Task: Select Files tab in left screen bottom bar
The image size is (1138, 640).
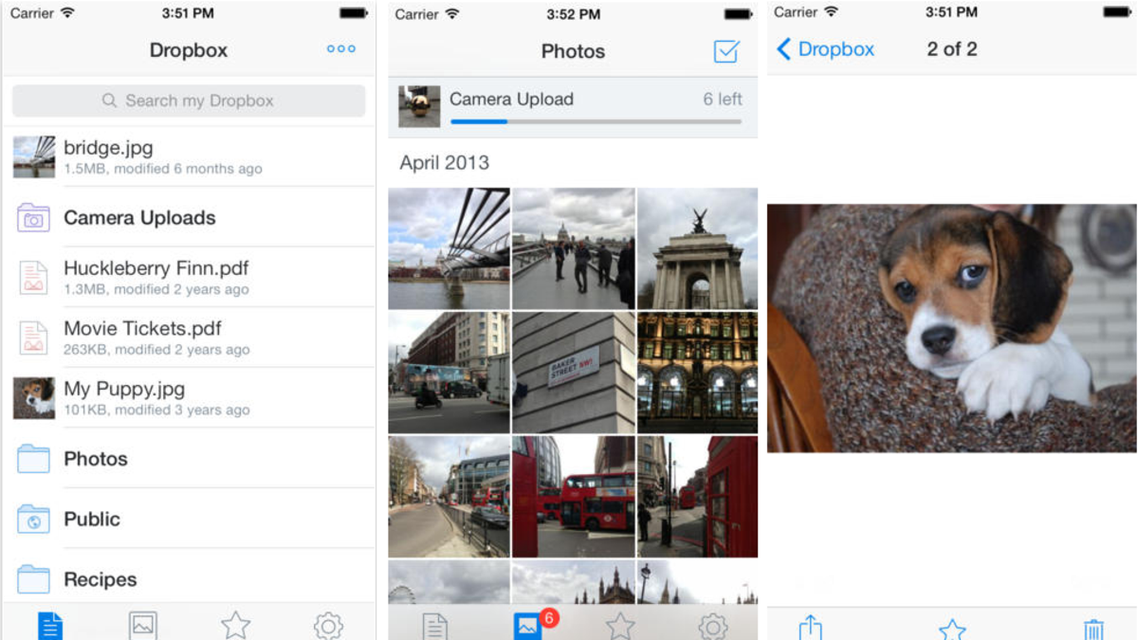Action: 50,625
